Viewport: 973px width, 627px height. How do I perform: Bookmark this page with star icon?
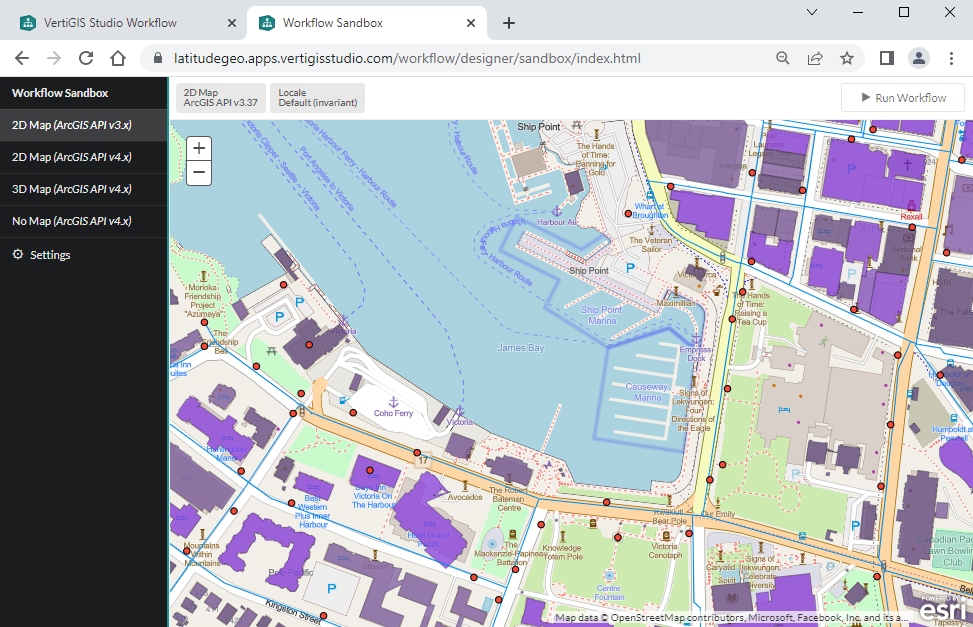pyautogui.click(x=847, y=58)
